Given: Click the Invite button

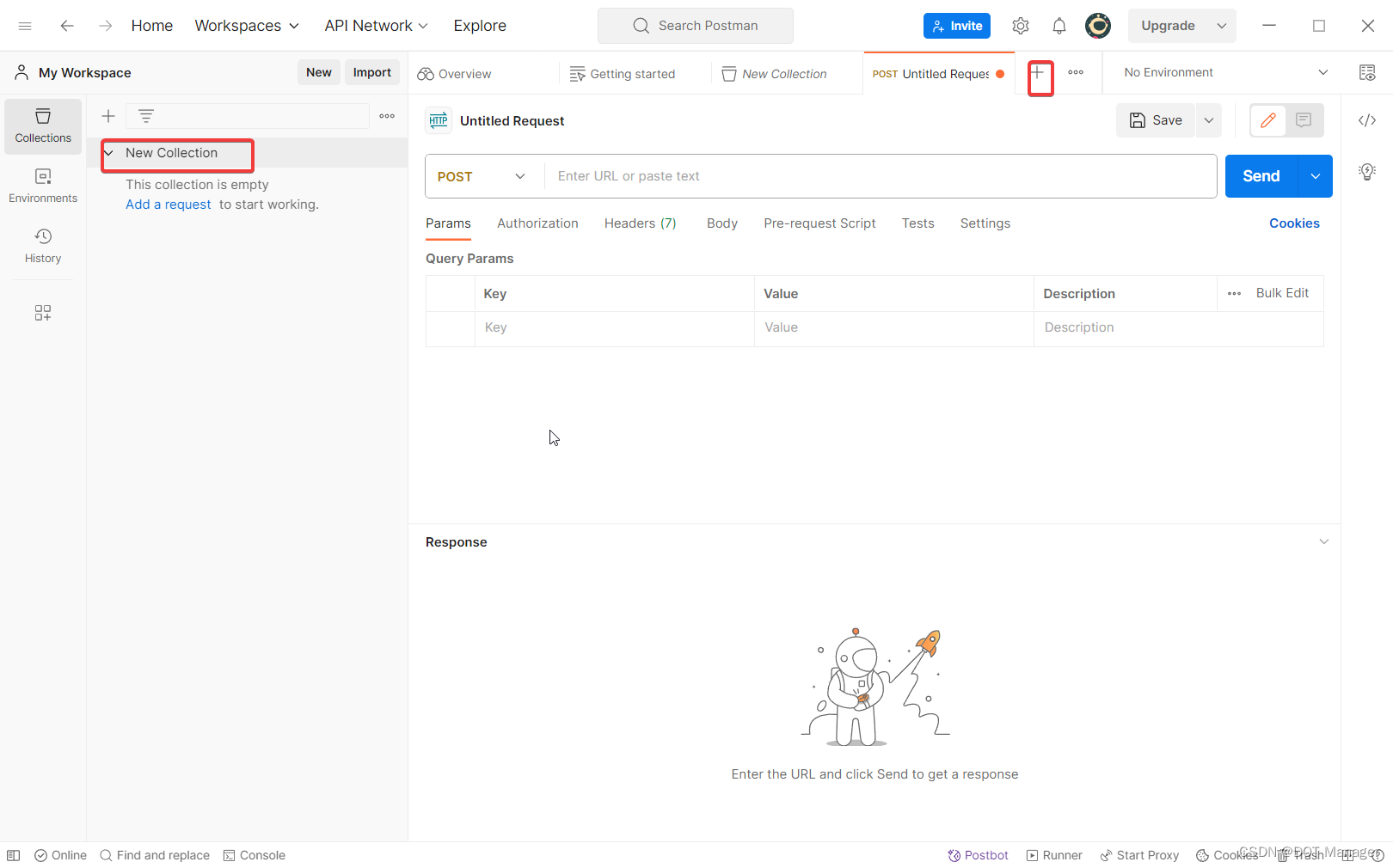Looking at the screenshot, I should (x=957, y=26).
